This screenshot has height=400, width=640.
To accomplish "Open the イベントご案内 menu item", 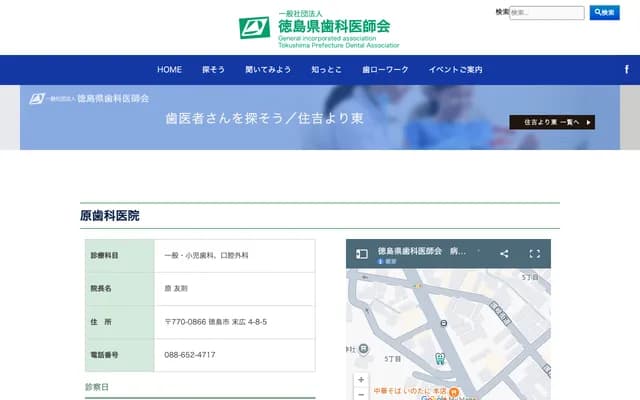I will (455, 70).
